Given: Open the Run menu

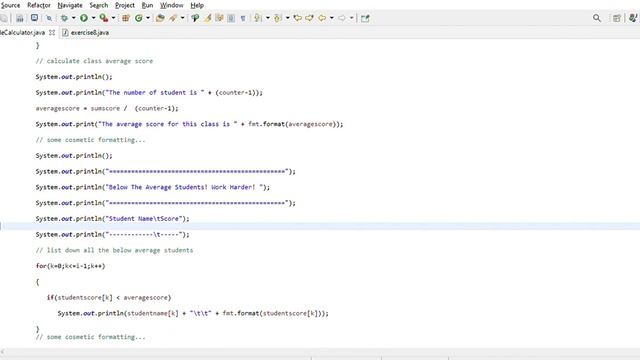Looking at the screenshot, I should 147,5.
